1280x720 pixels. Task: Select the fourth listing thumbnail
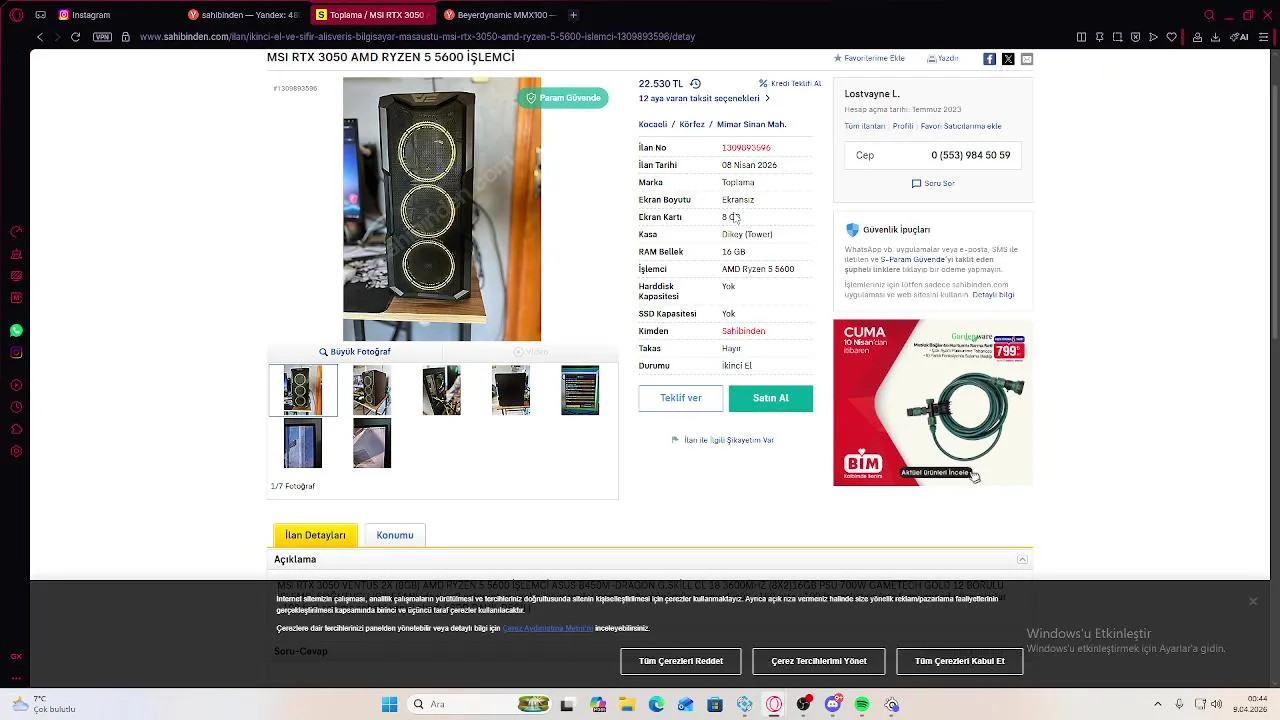click(511, 390)
